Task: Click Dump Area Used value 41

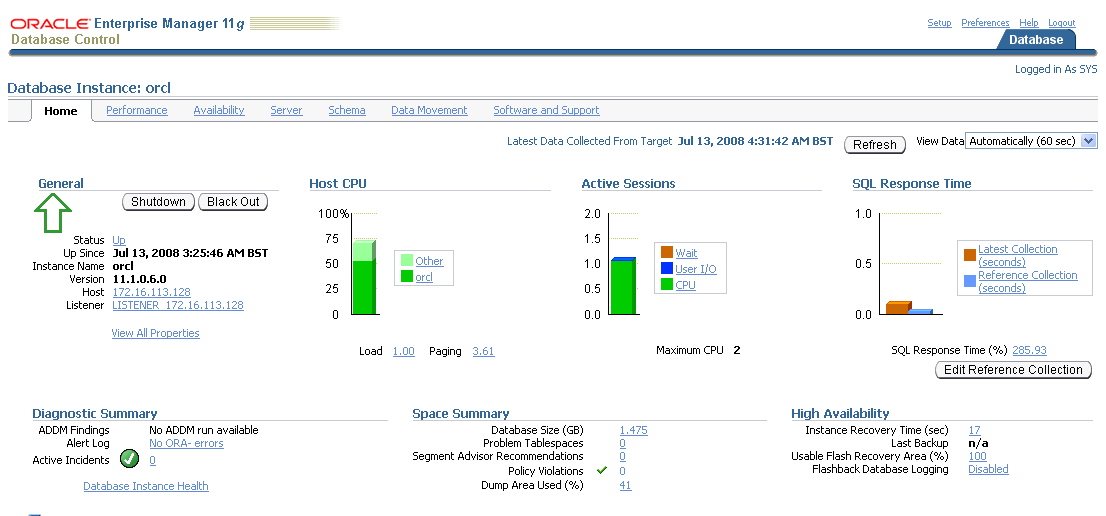Action: coord(625,485)
